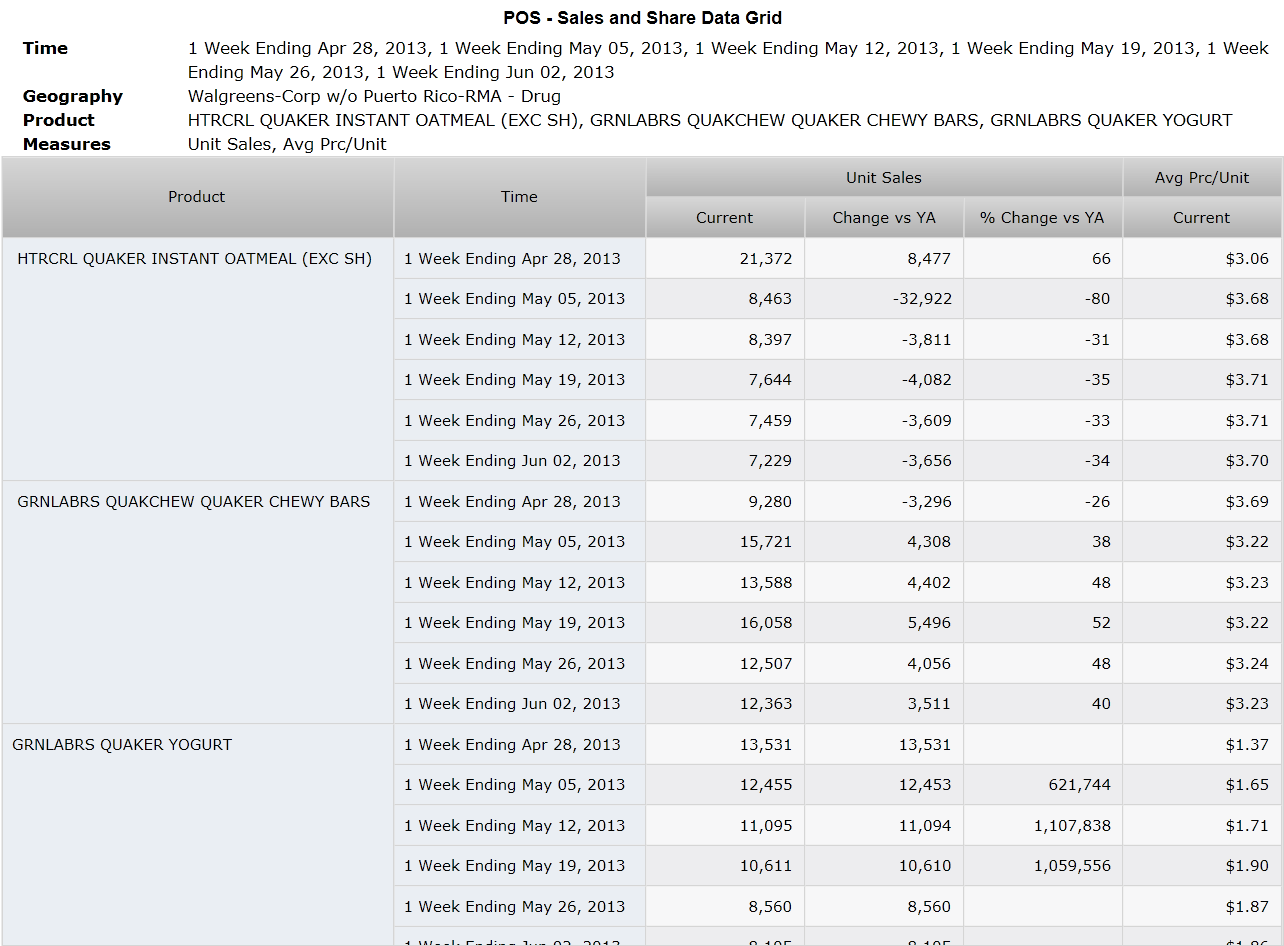The height and width of the screenshot is (946, 1284).
Task: Click the 7,229 unit sales cell
Action: [725, 461]
